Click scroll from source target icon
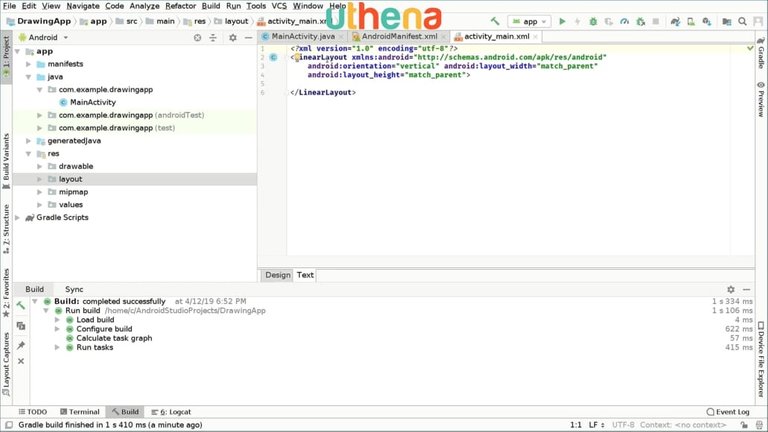 [x=197, y=37]
